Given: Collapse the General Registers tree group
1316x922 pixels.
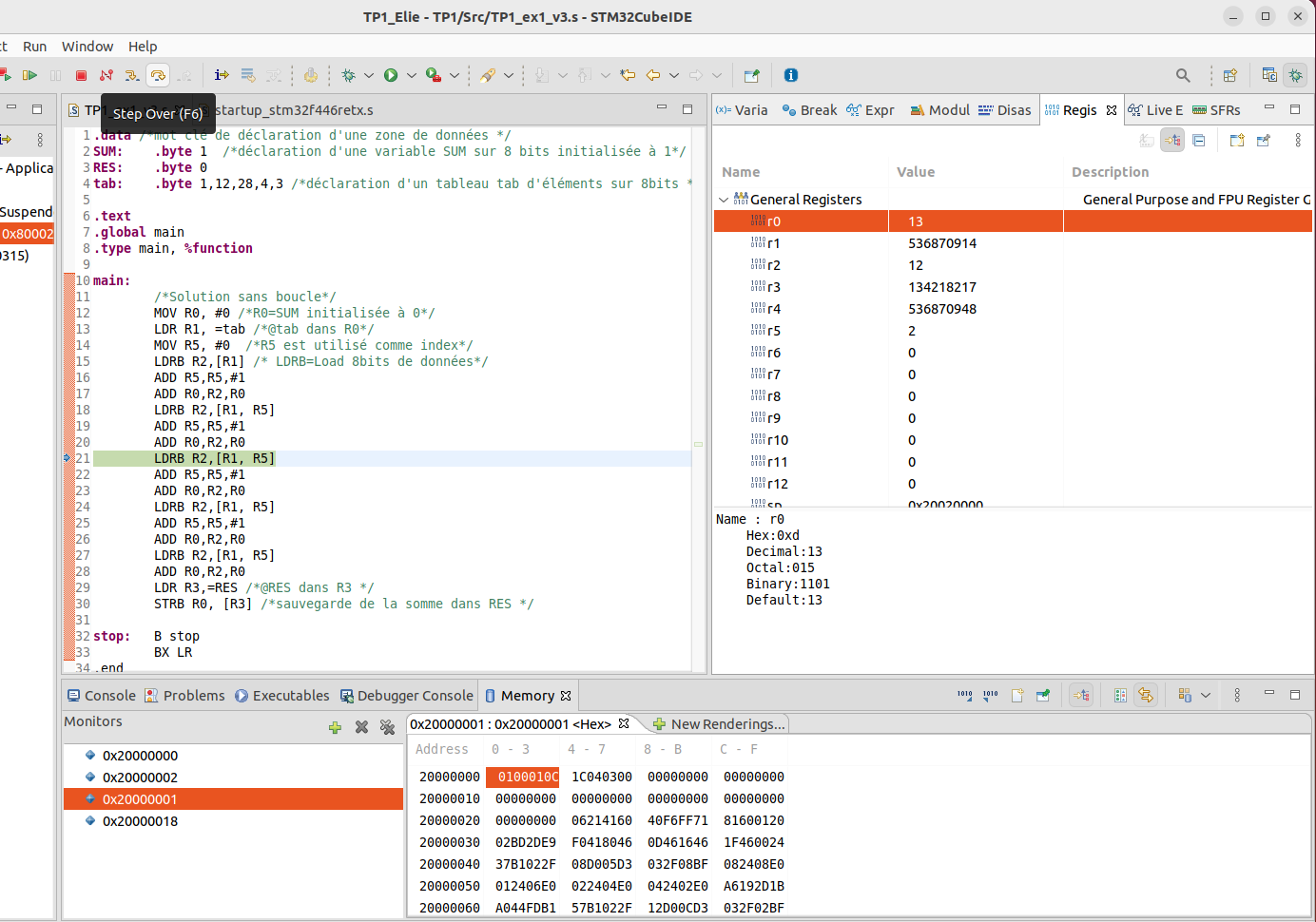Looking at the screenshot, I should pos(724,200).
